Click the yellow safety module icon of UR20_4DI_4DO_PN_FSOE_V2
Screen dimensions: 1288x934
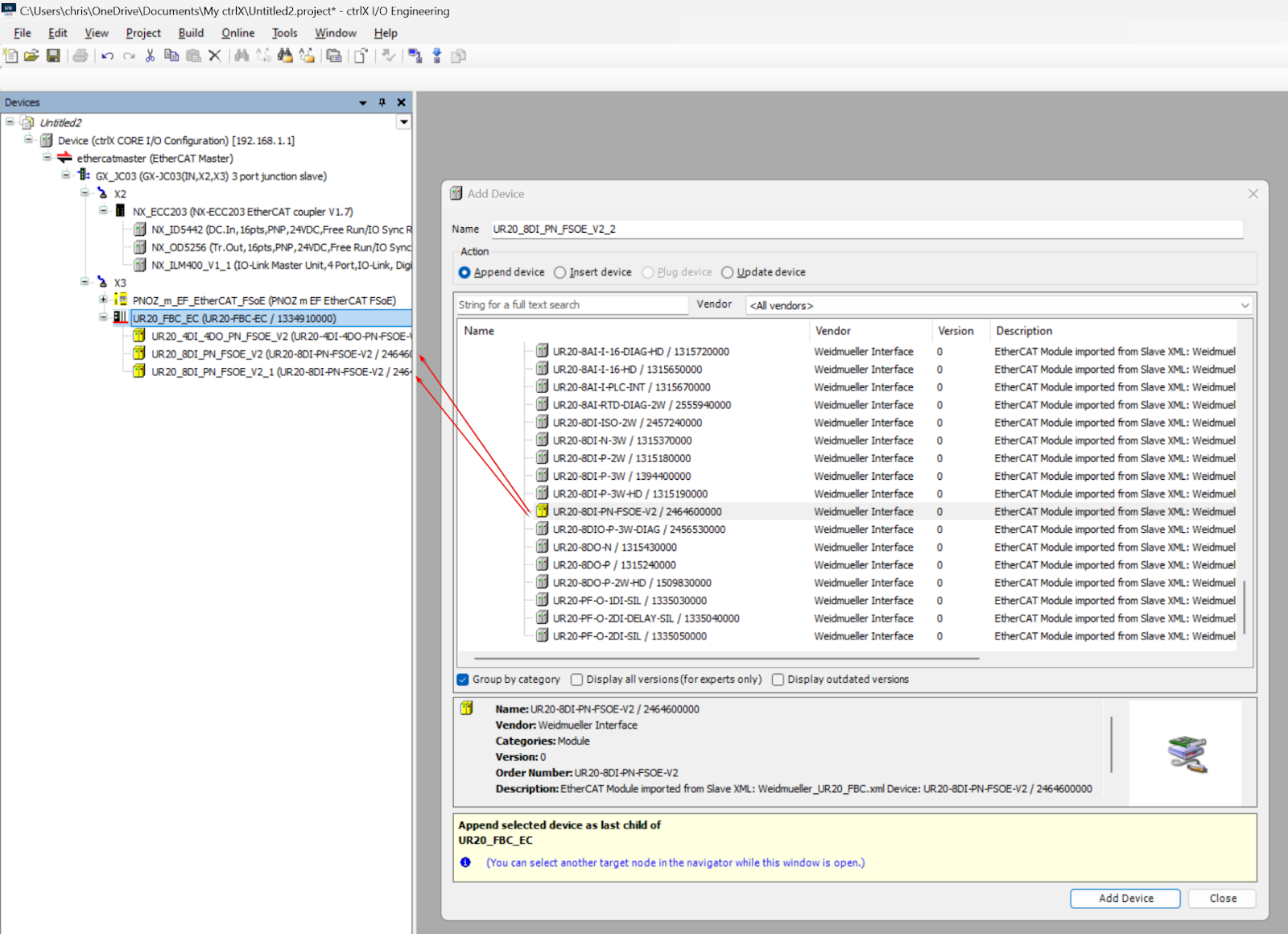point(138,336)
